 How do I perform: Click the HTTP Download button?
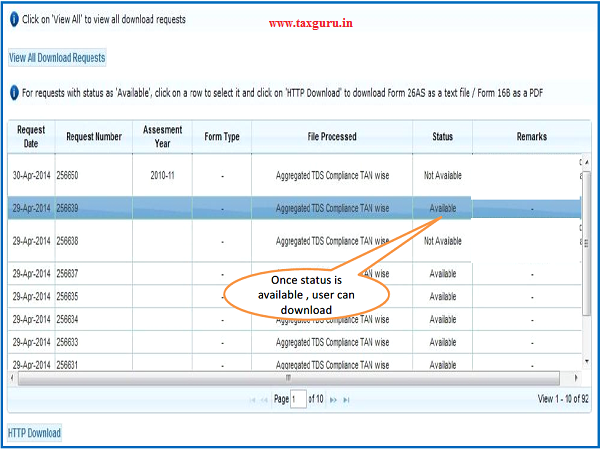tap(35, 433)
